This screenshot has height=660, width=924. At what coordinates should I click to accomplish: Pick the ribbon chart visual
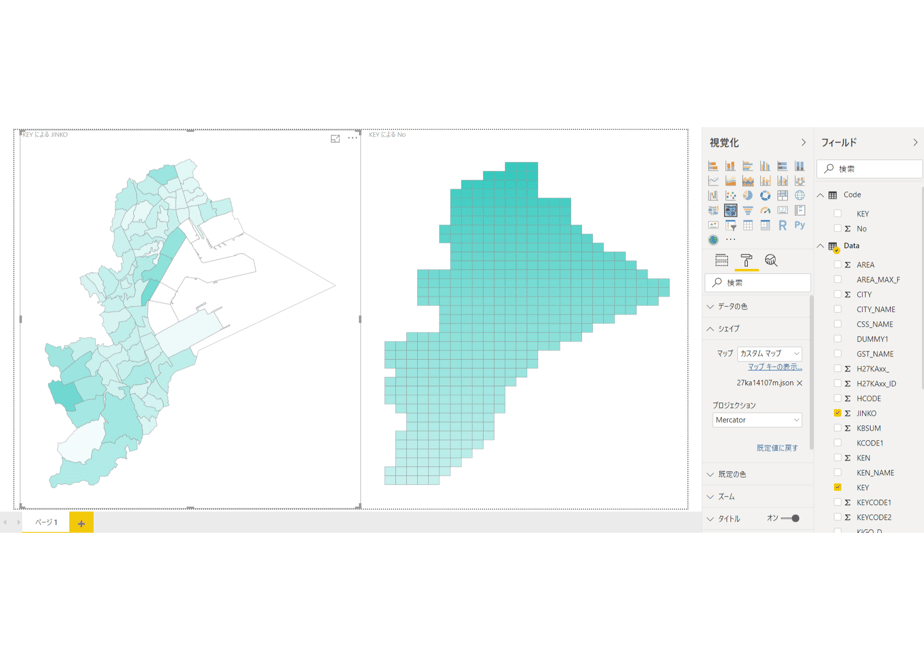(x=800, y=181)
